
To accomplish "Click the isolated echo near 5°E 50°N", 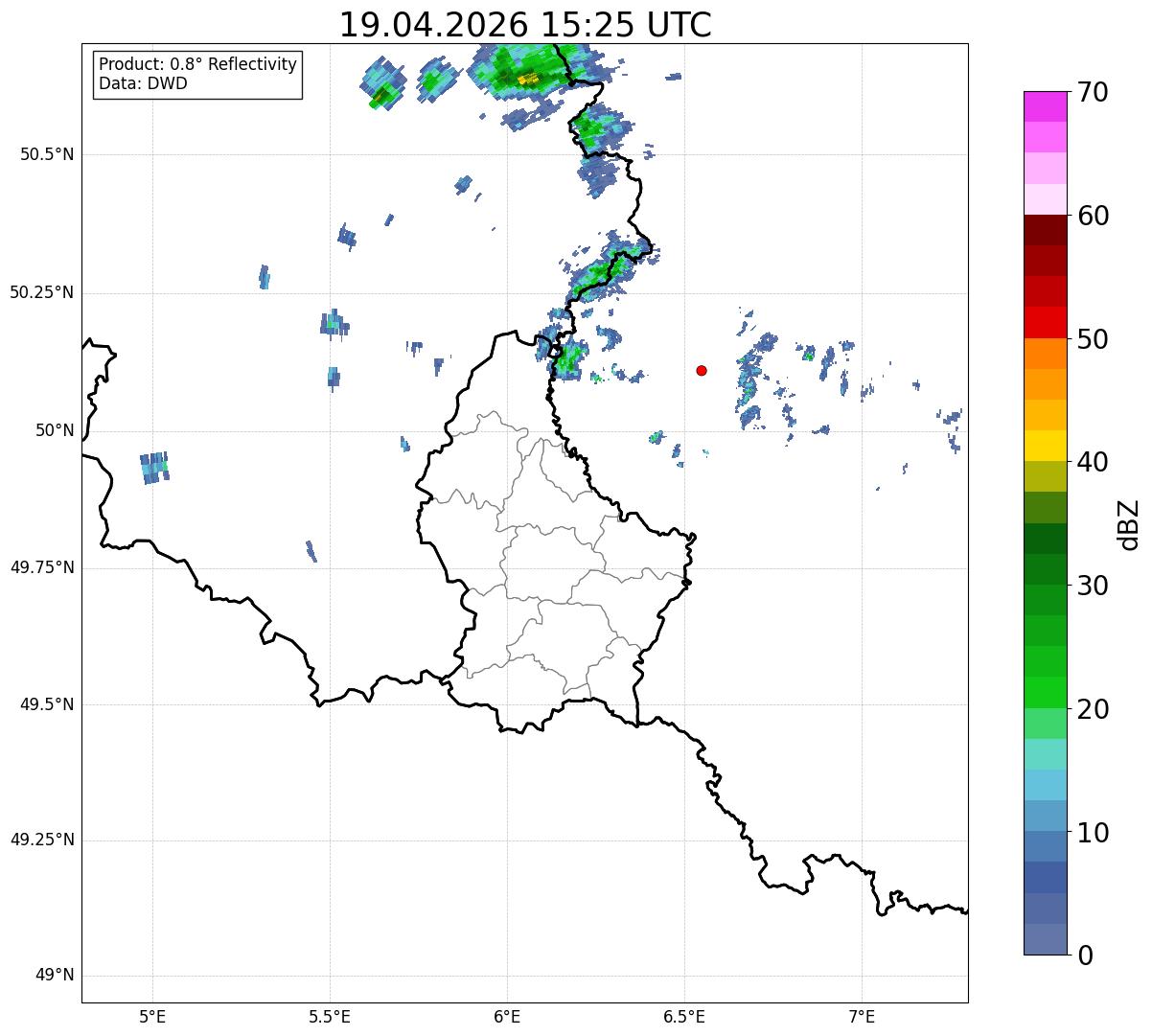I will point(154,468).
